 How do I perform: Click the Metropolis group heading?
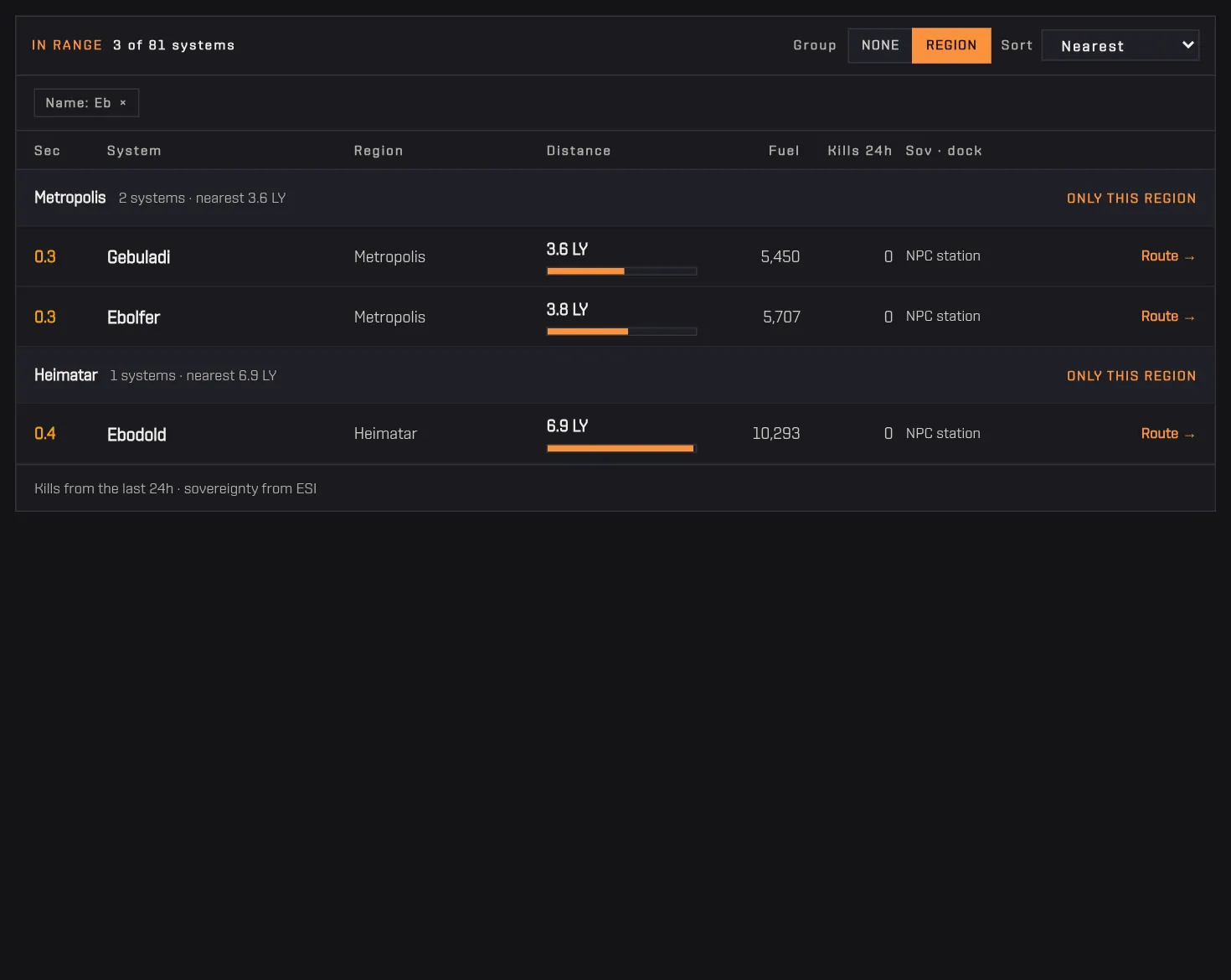coord(70,198)
